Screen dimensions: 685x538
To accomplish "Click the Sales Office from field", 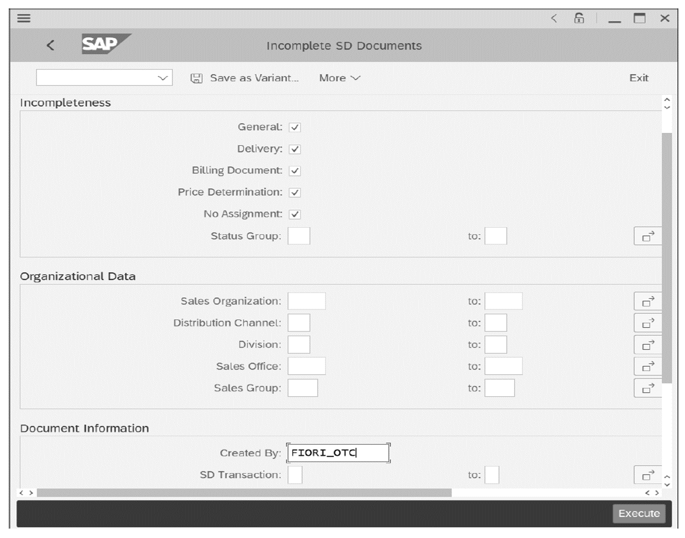I will (x=306, y=366).
